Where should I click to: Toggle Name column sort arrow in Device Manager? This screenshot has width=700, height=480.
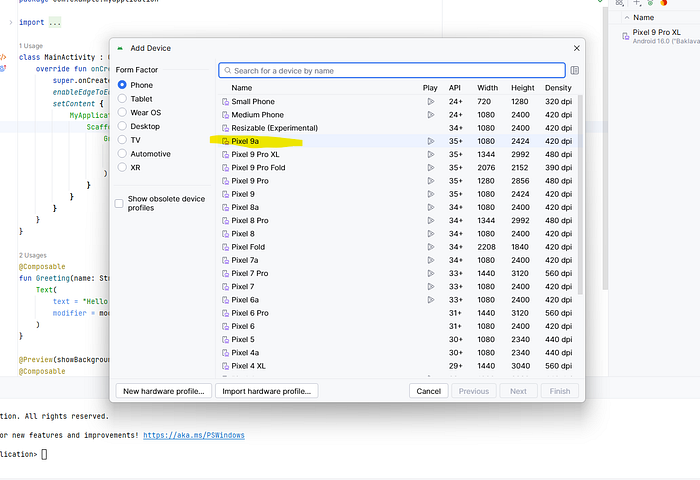(627, 17)
